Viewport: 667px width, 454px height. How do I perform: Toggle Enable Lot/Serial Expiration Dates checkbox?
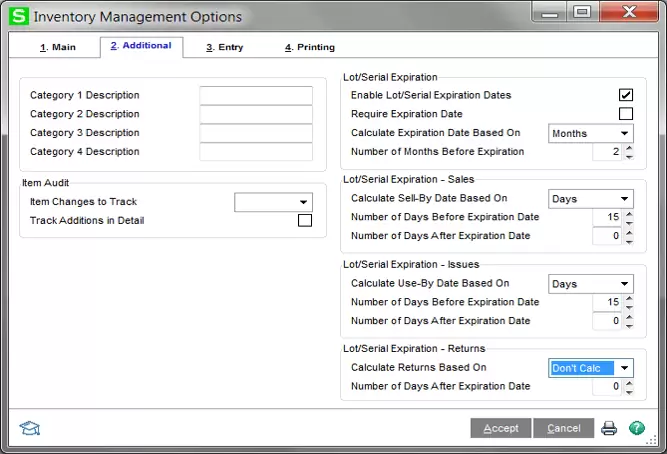(x=626, y=95)
